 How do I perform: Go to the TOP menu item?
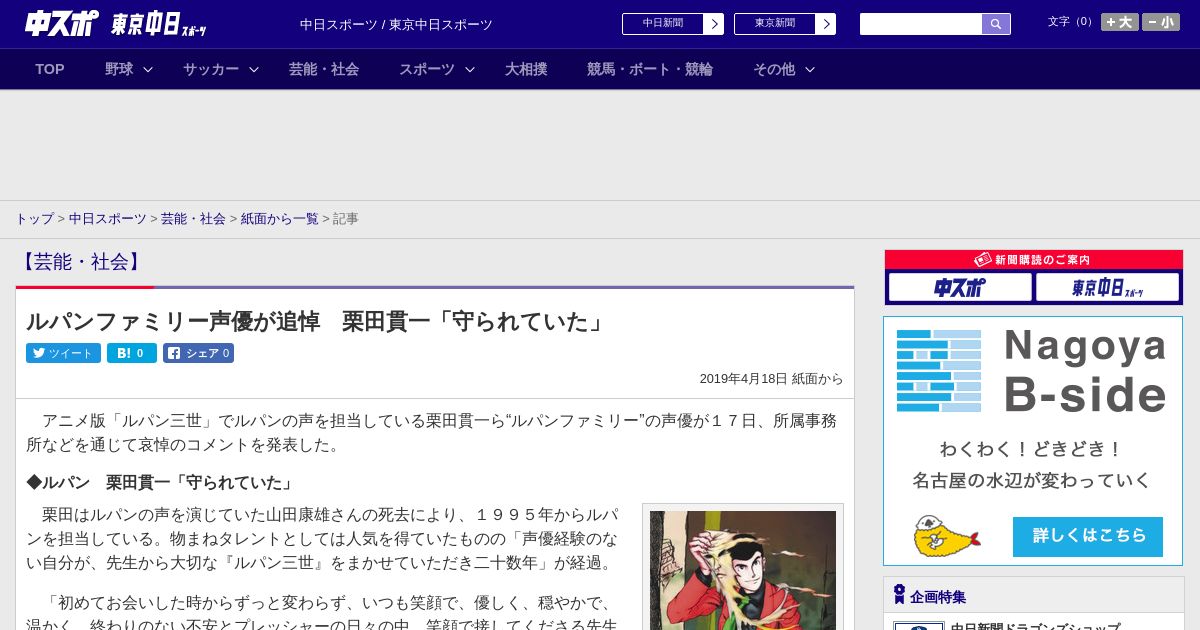[50, 69]
